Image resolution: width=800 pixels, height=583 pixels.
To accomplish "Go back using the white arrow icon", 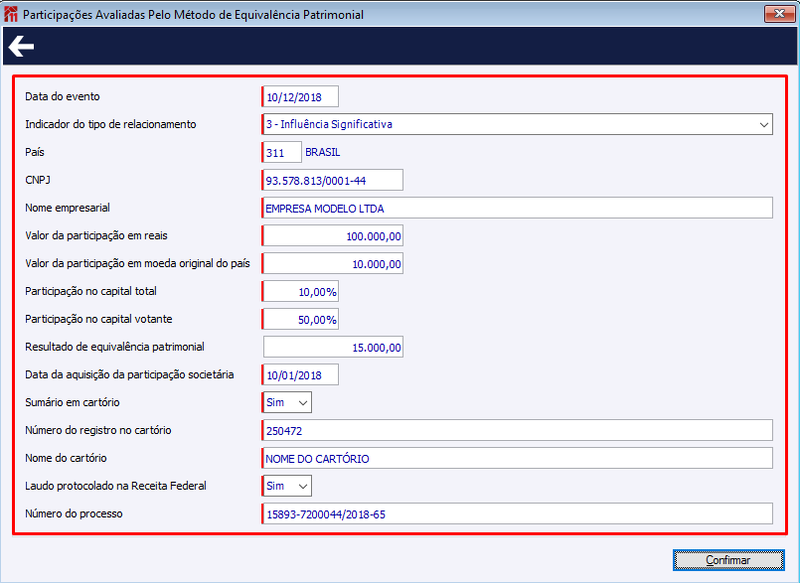I will click(21, 46).
